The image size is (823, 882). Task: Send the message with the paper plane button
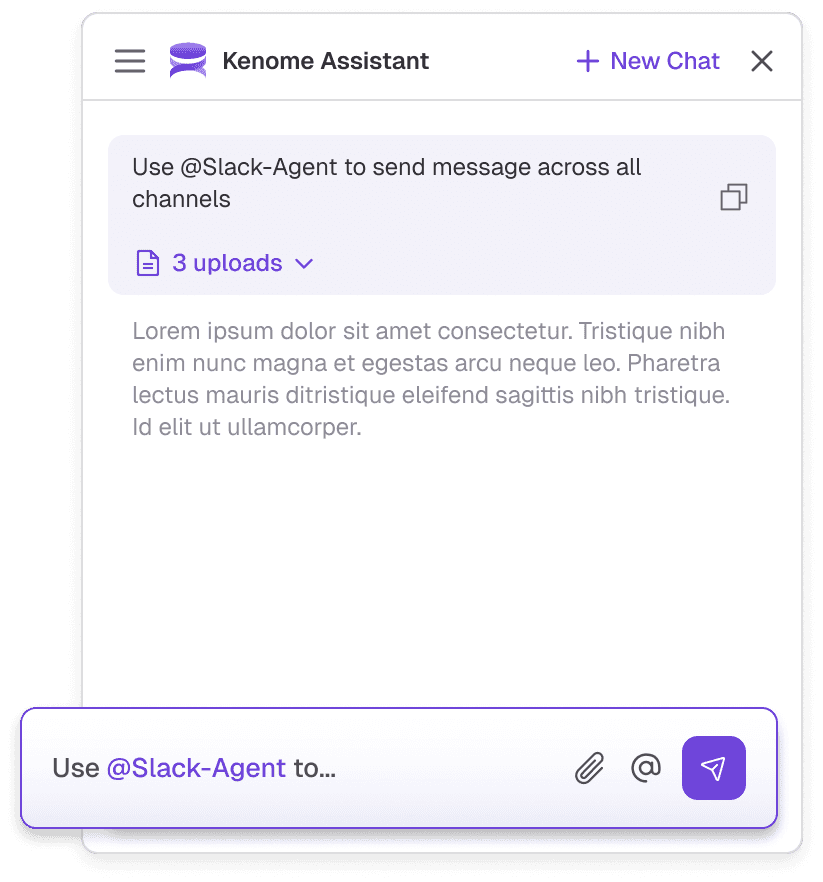[x=713, y=768]
